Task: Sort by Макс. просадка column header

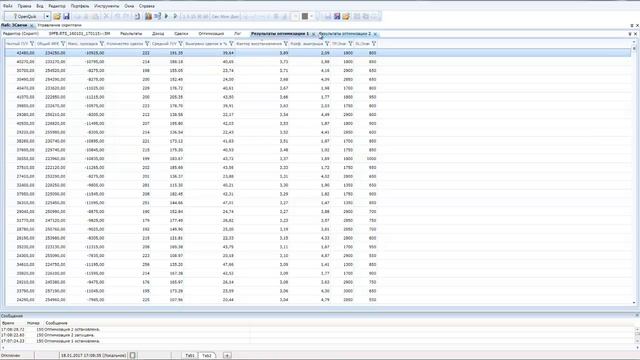Action: pyautogui.click(x=83, y=44)
